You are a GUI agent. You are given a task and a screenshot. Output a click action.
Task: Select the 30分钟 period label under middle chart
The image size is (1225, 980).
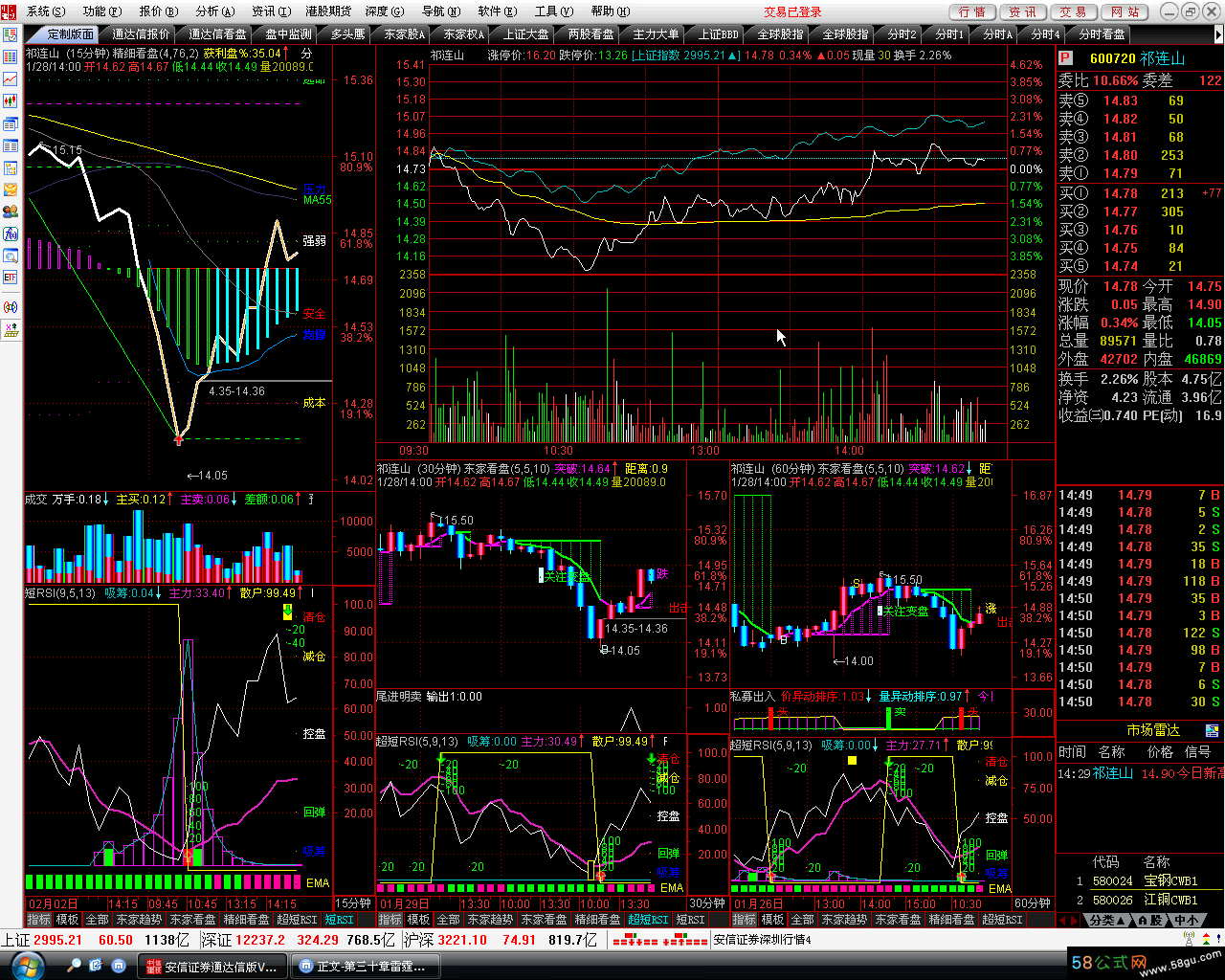[x=707, y=902]
